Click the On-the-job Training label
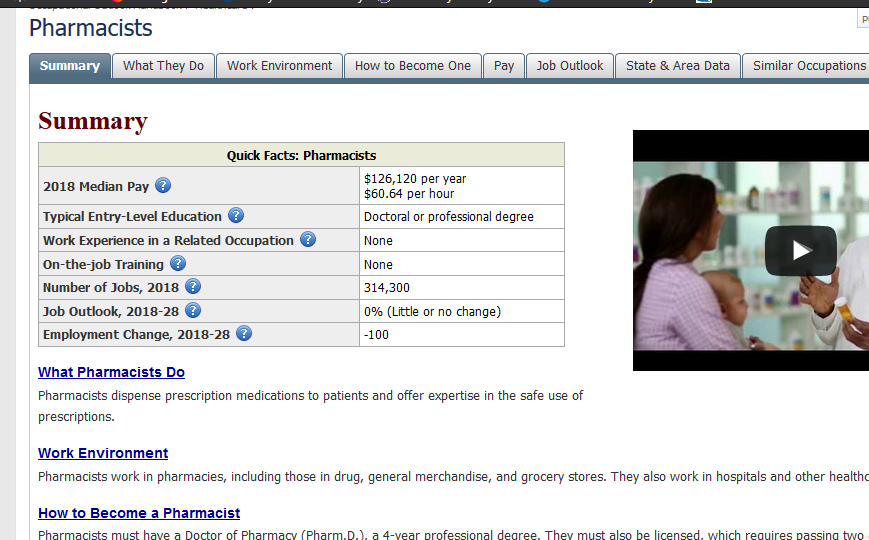 click(x=104, y=264)
